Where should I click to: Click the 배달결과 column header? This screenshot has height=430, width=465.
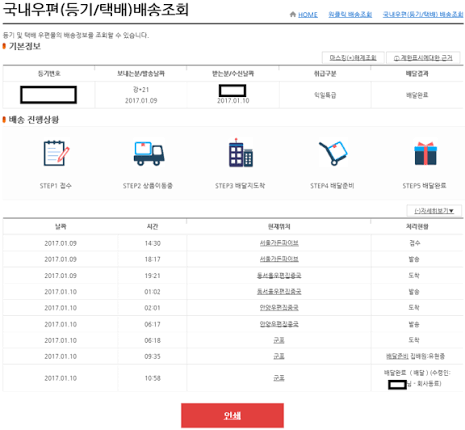(417, 73)
